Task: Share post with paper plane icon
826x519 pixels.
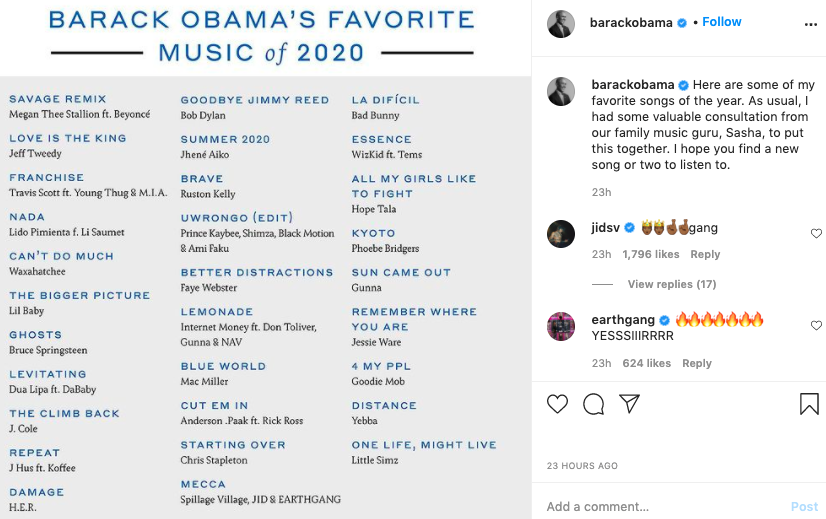Action: [x=630, y=404]
